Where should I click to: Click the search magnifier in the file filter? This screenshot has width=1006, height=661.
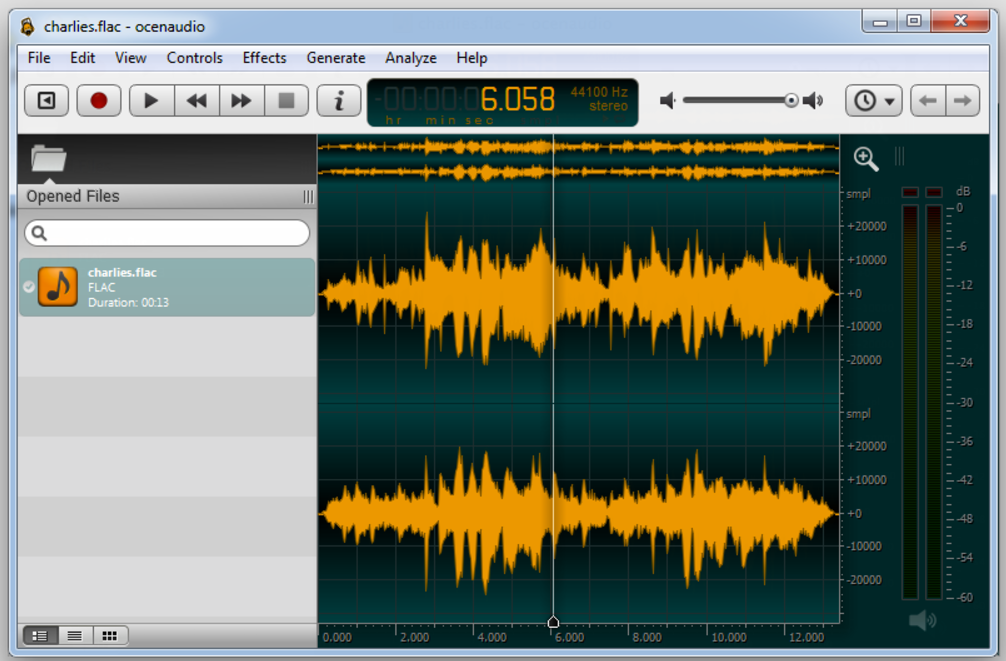(37, 232)
